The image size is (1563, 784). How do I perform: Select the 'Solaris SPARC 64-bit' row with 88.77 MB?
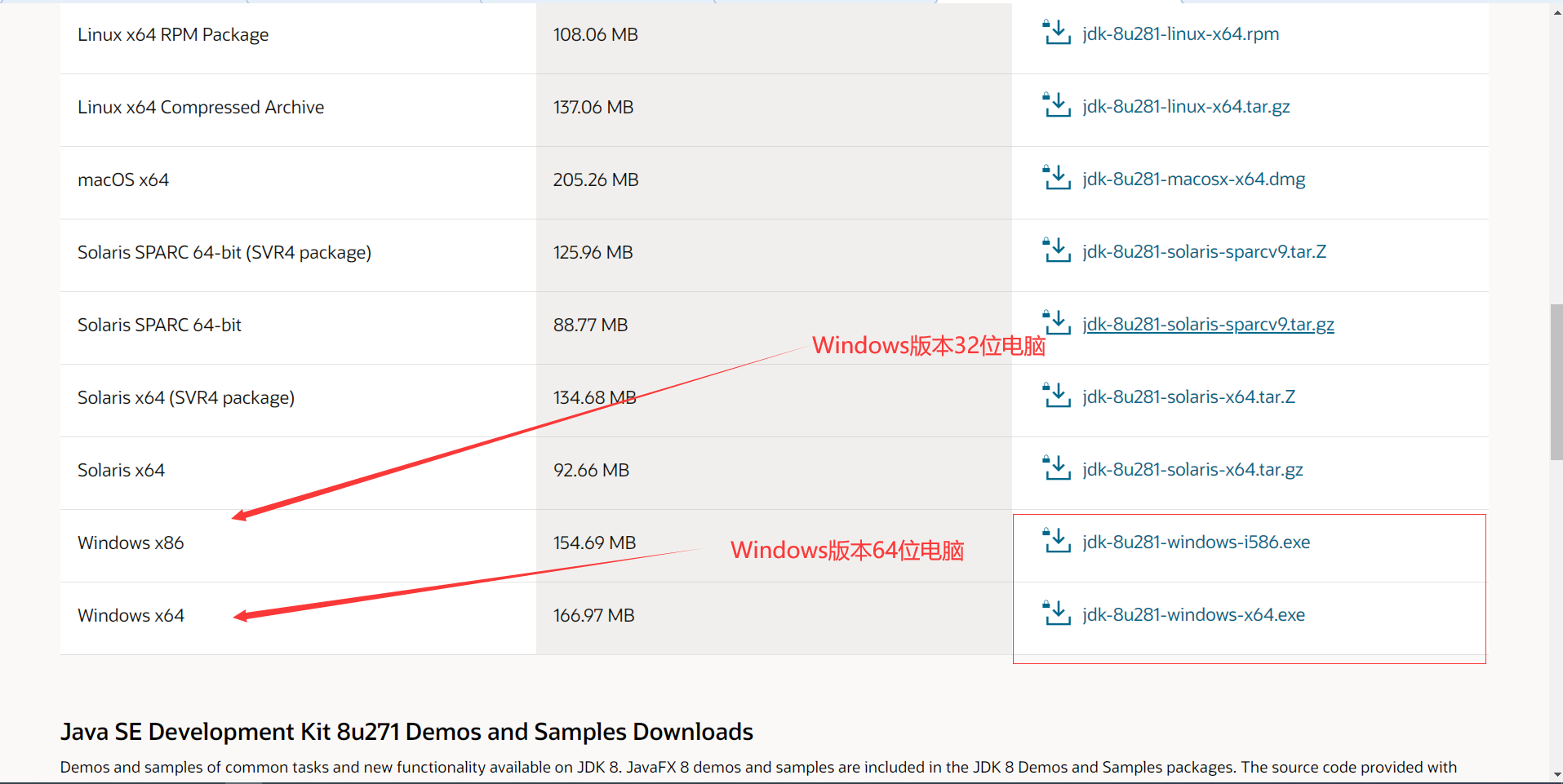pos(774,328)
